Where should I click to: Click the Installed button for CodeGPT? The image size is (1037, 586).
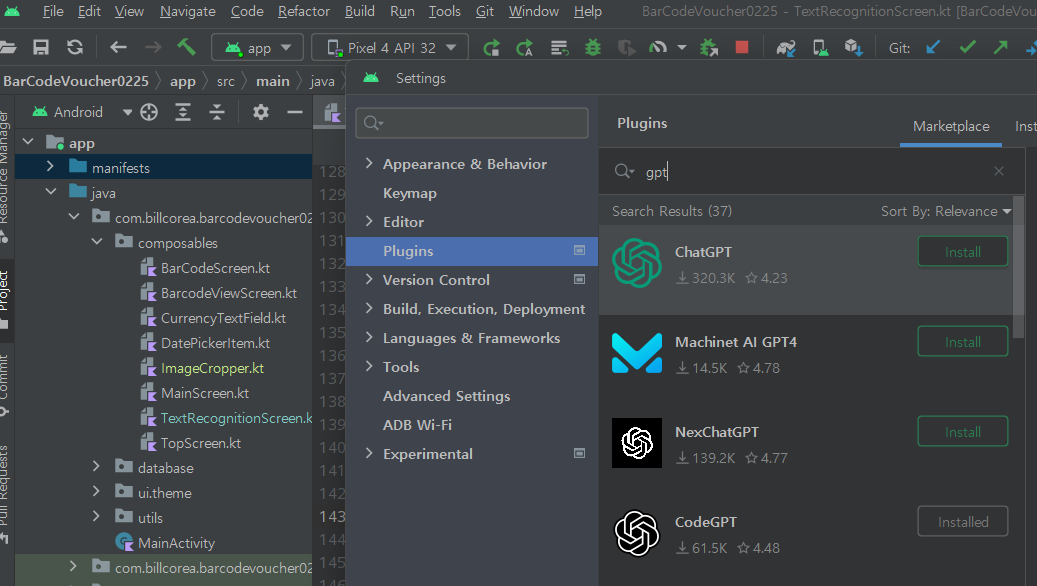(x=963, y=522)
